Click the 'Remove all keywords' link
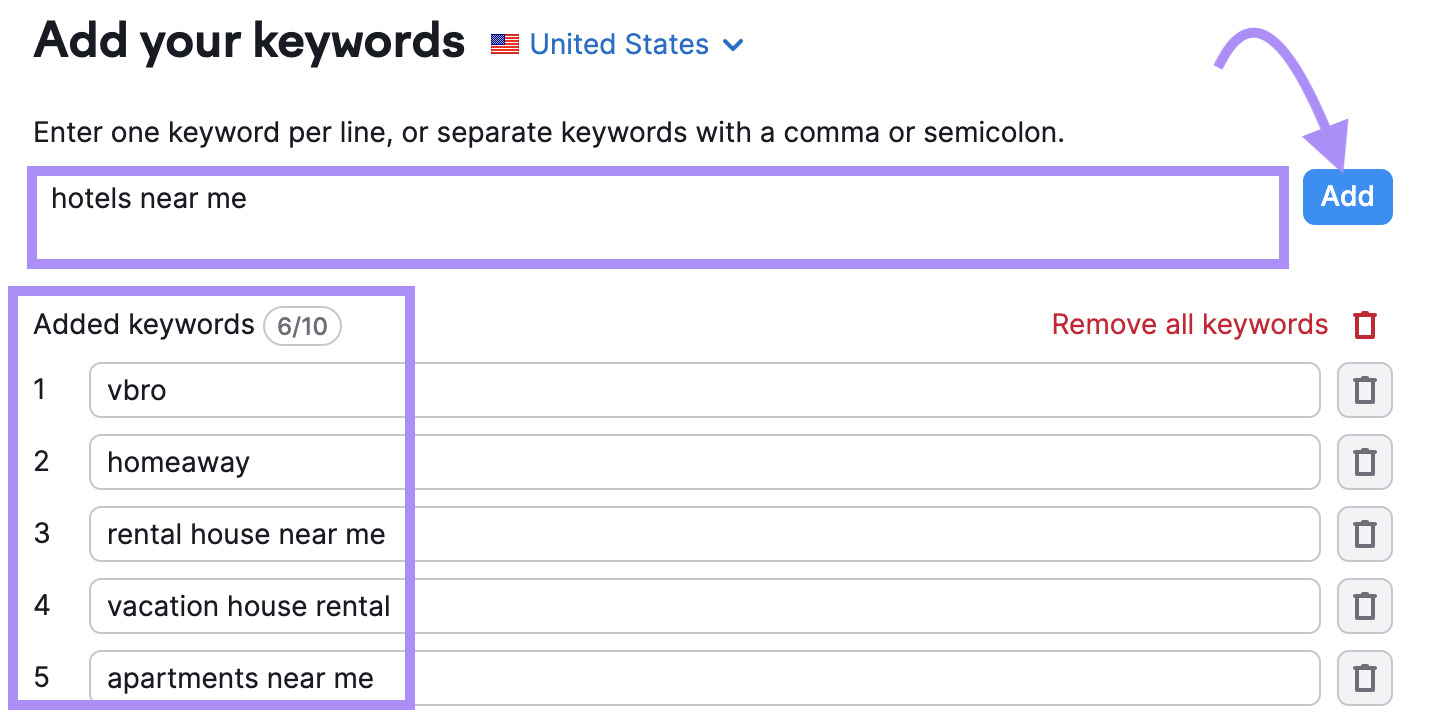 coord(1188,324)
